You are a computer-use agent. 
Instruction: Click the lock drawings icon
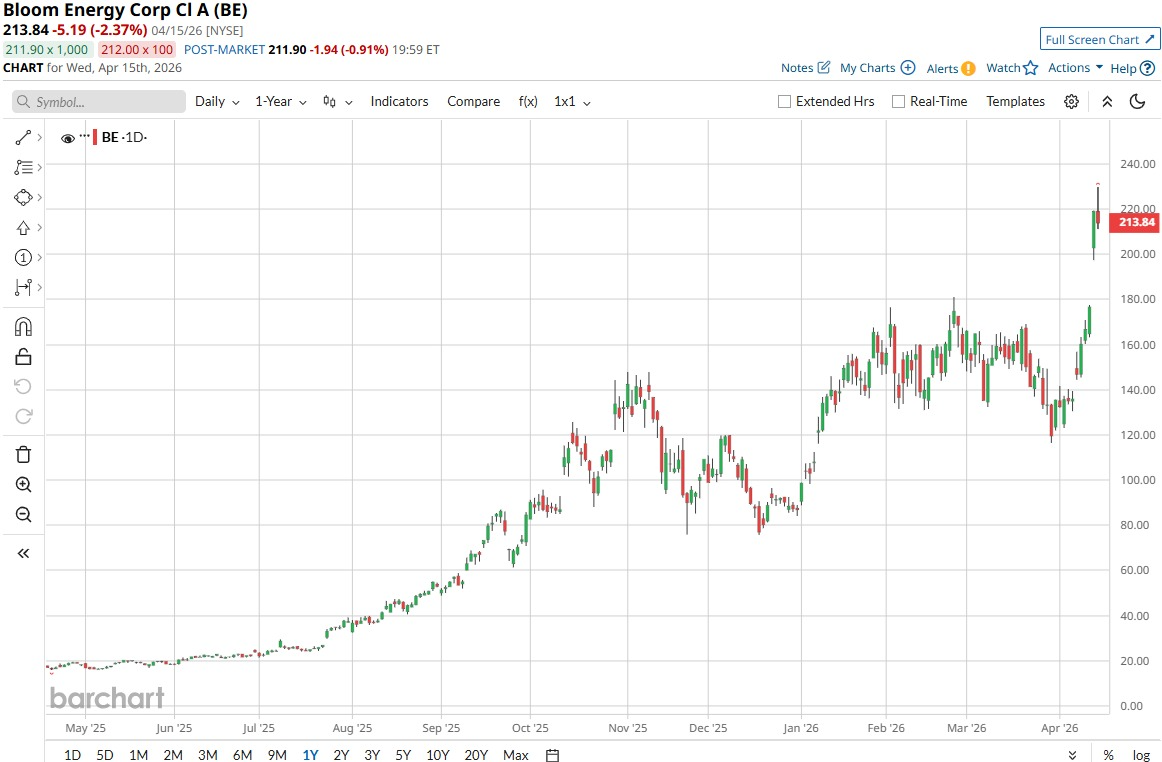click(x=24, y=357)
